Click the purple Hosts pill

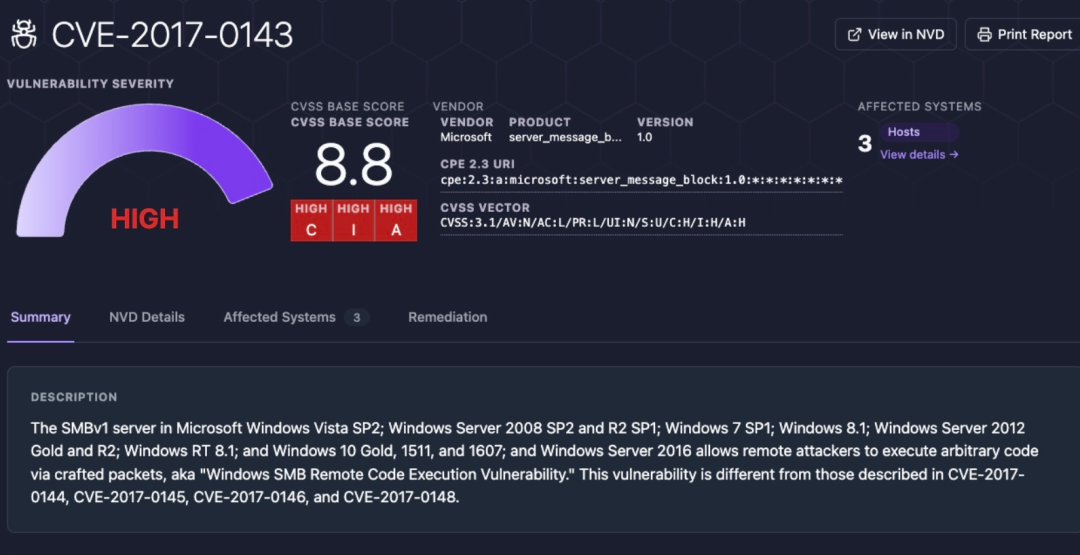(919, 132)
